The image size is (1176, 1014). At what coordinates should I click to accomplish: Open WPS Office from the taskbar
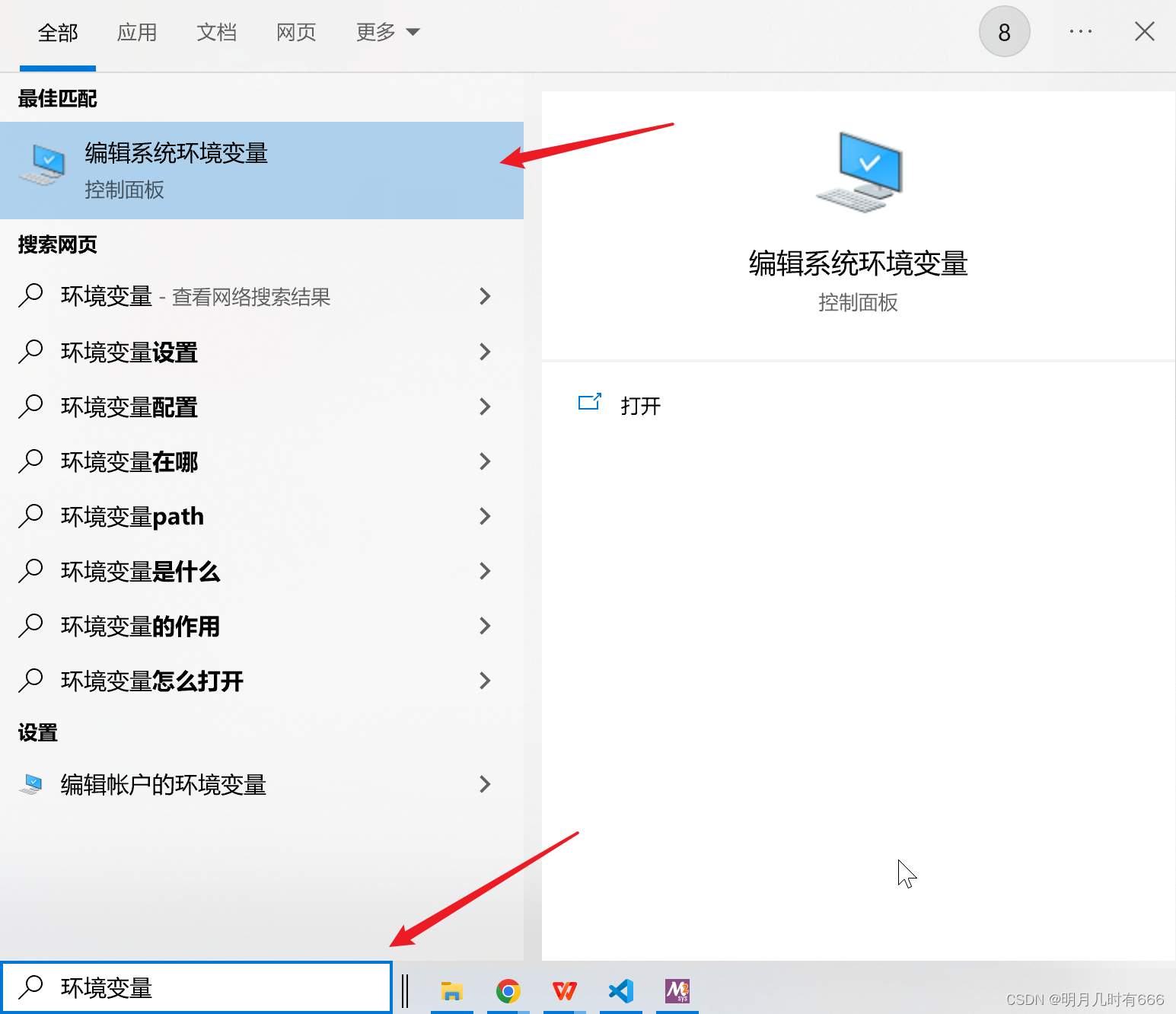tap(564, 990)
